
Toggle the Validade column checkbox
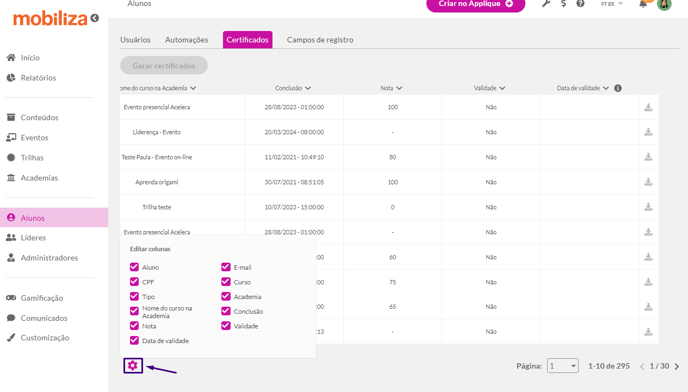(226, 326)
